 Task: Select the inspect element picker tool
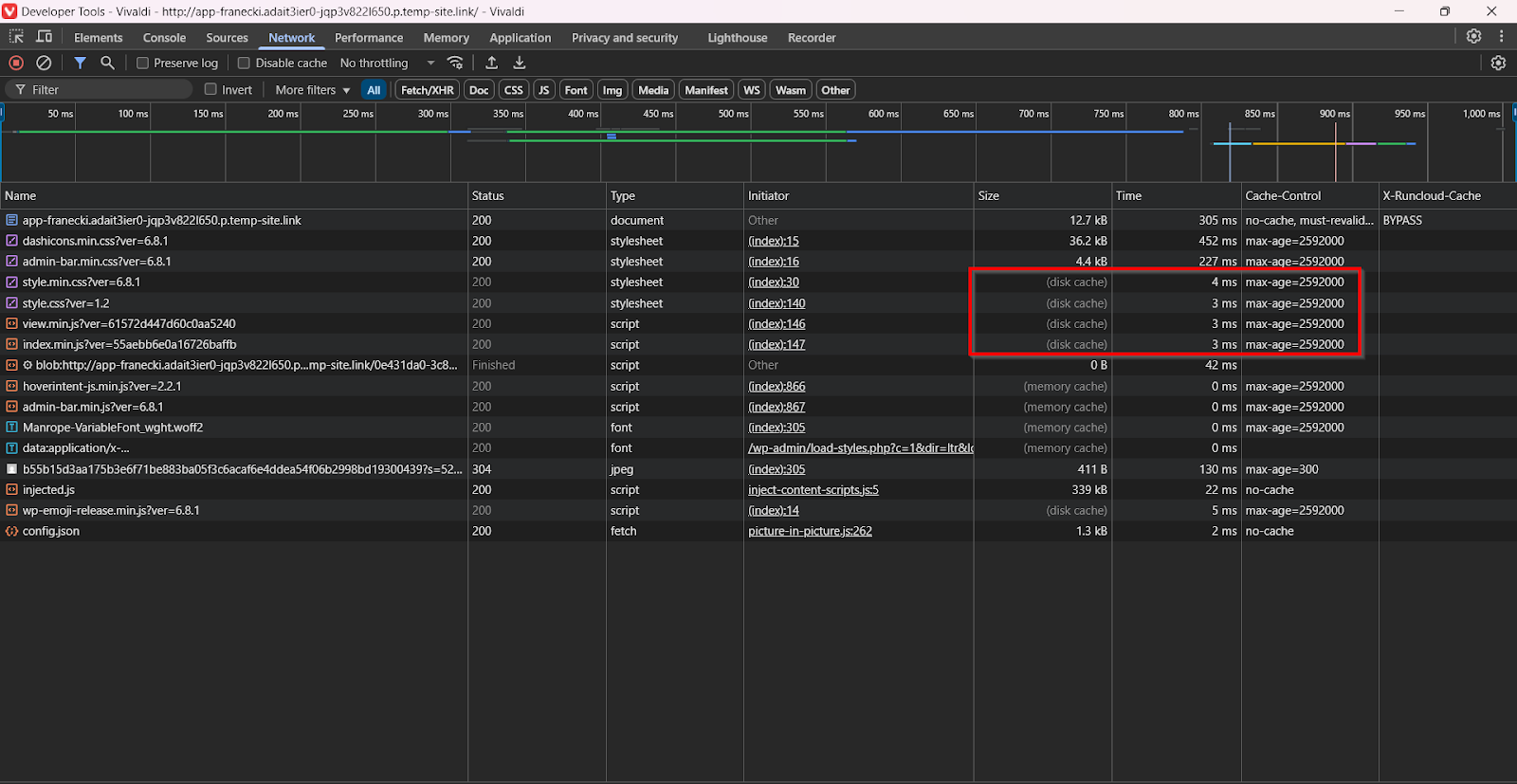[x=16, y=37]
